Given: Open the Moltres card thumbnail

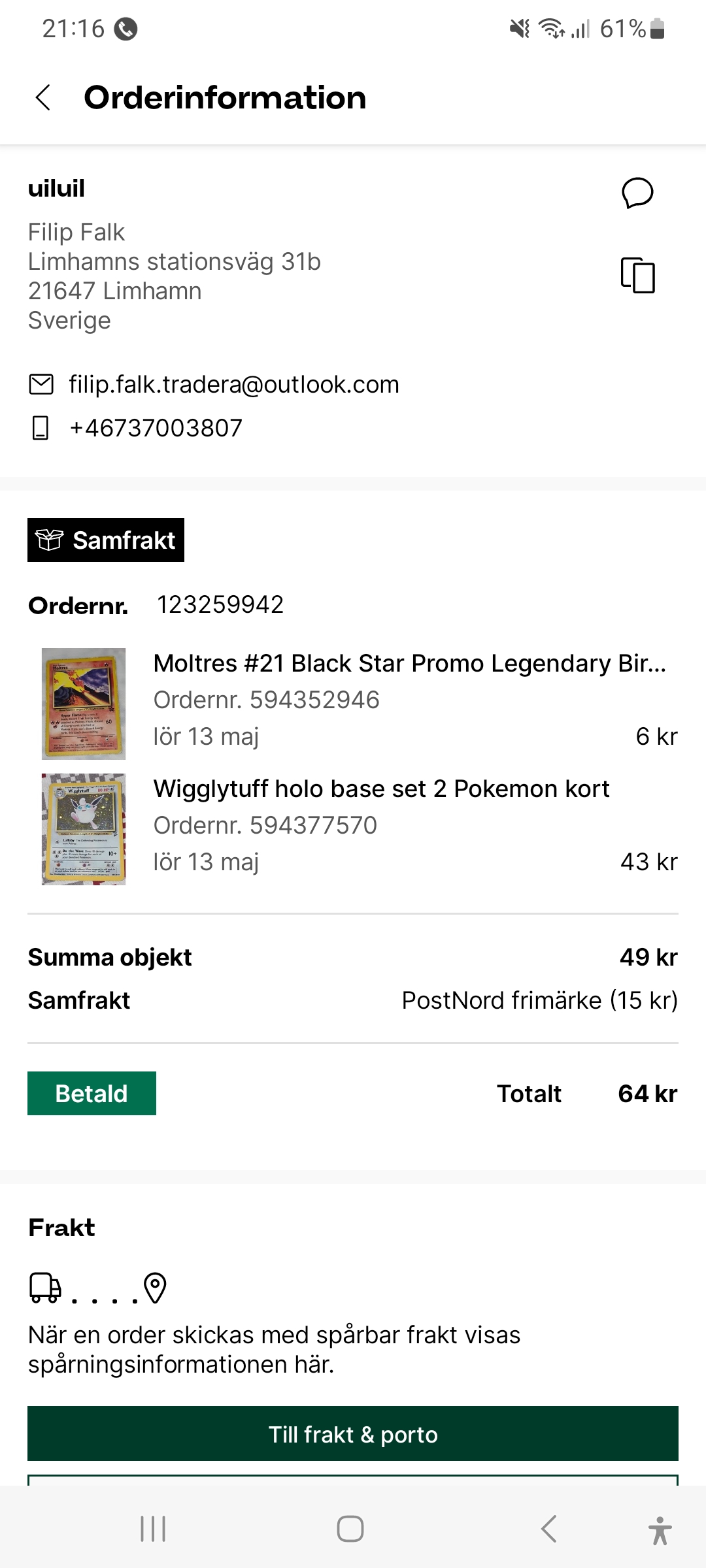Looking at the screenshot, I should pos(84,704).
